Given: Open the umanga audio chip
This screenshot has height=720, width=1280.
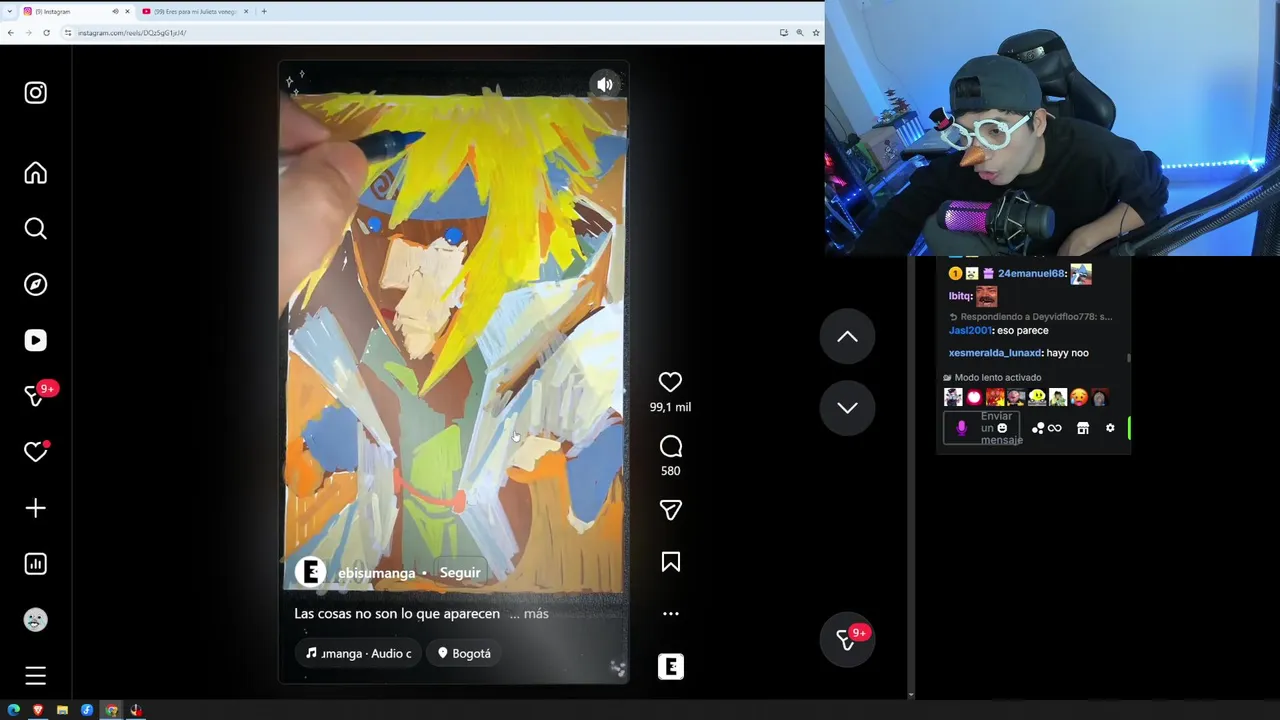Looking at the screenshot, I should 358,653.
